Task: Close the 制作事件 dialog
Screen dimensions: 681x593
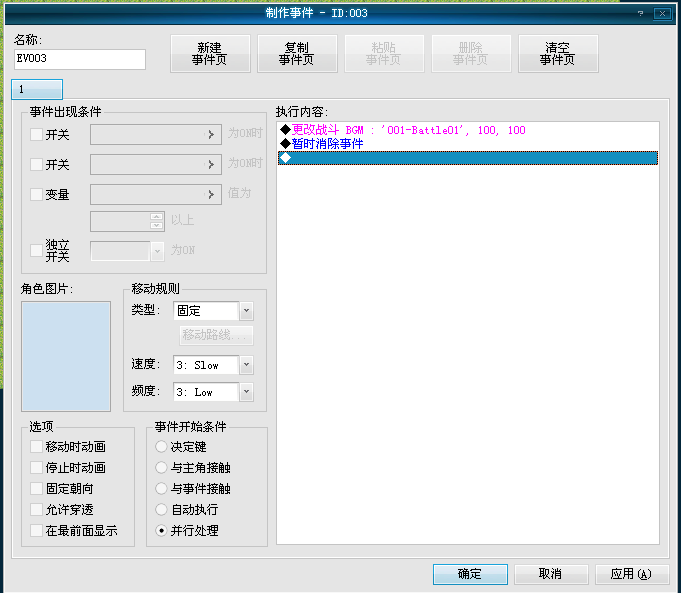Action: pos(662,13)
